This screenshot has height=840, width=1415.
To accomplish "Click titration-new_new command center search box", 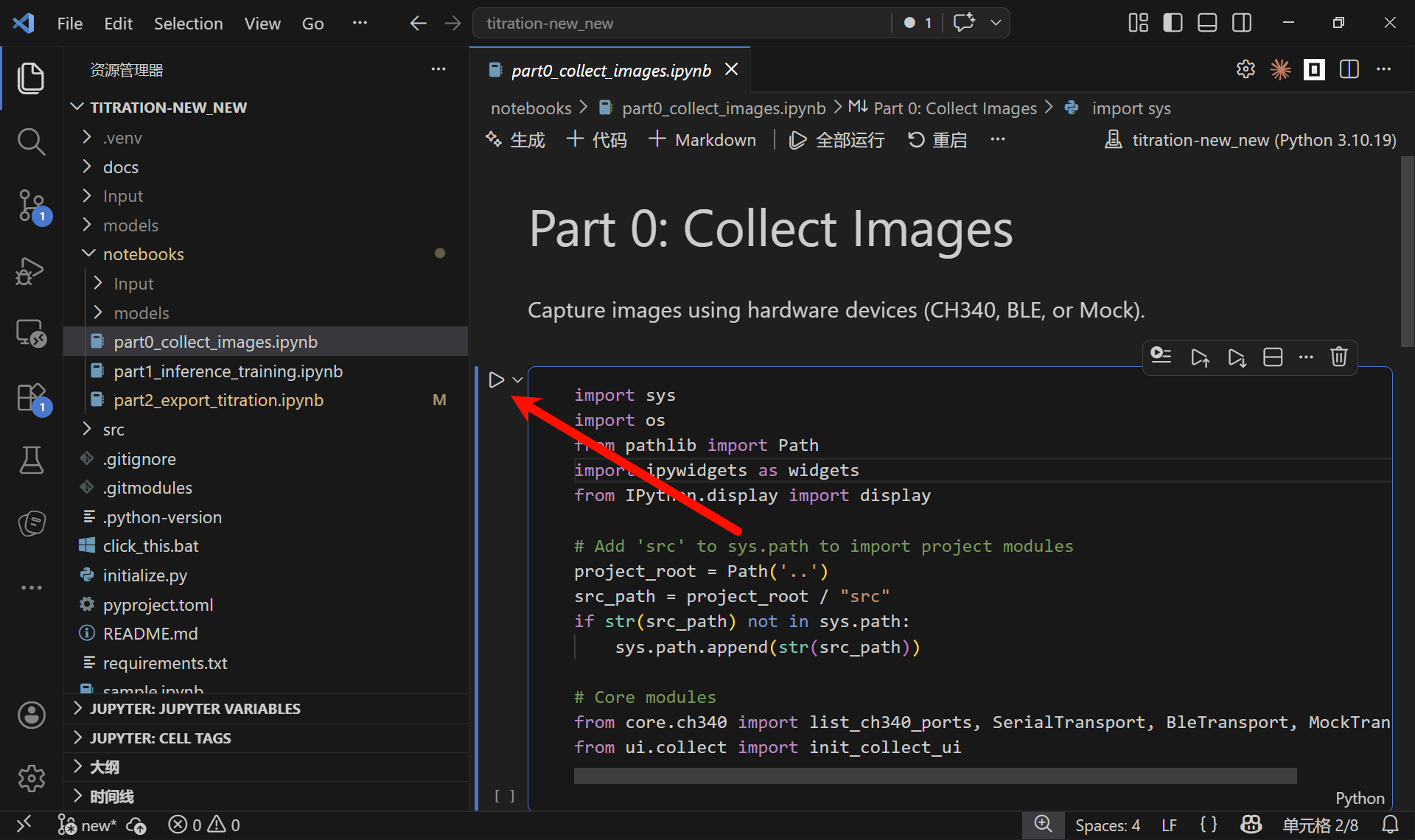I will [x=682, y=23].
